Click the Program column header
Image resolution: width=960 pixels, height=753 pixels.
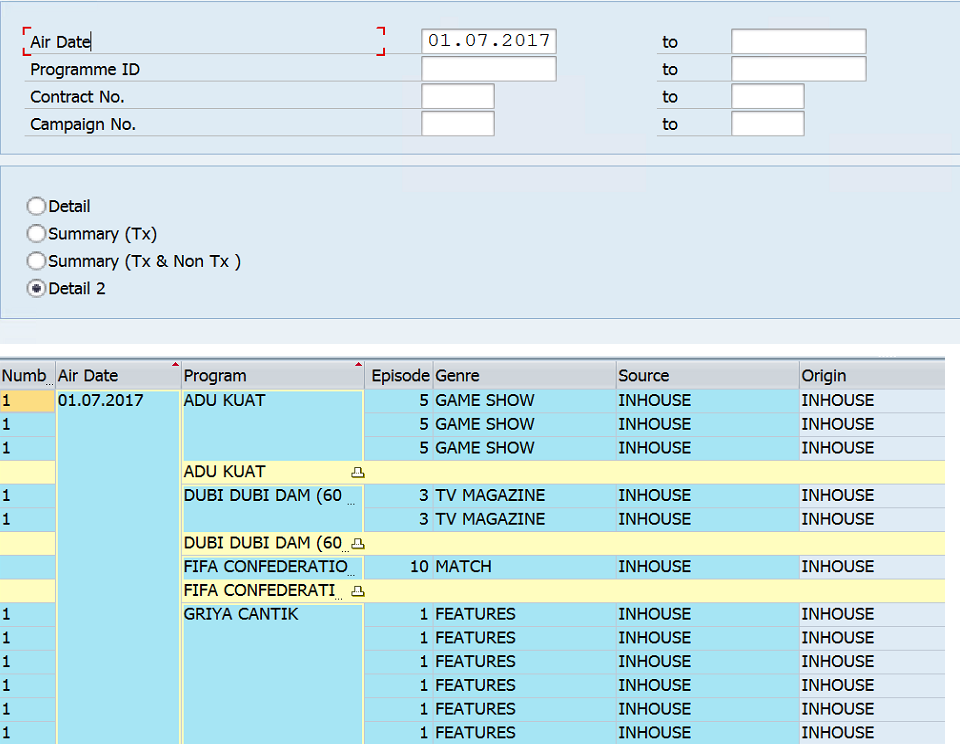tap(273, 375)
